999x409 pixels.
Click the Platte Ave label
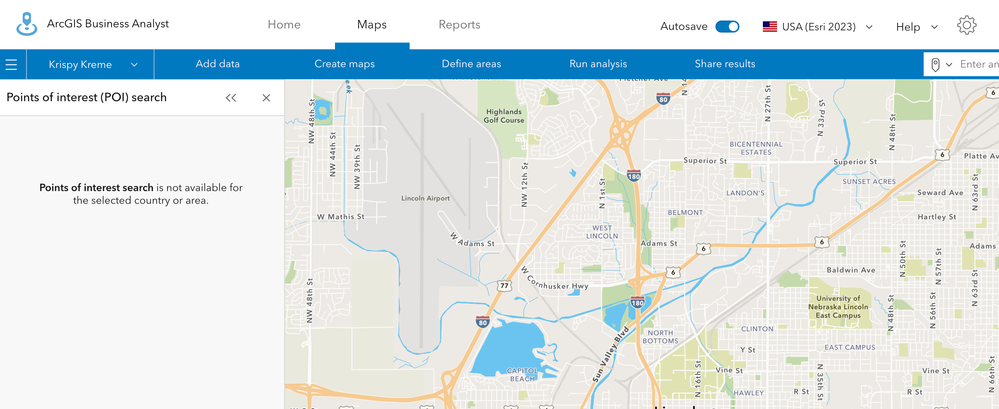pos(981,156)
